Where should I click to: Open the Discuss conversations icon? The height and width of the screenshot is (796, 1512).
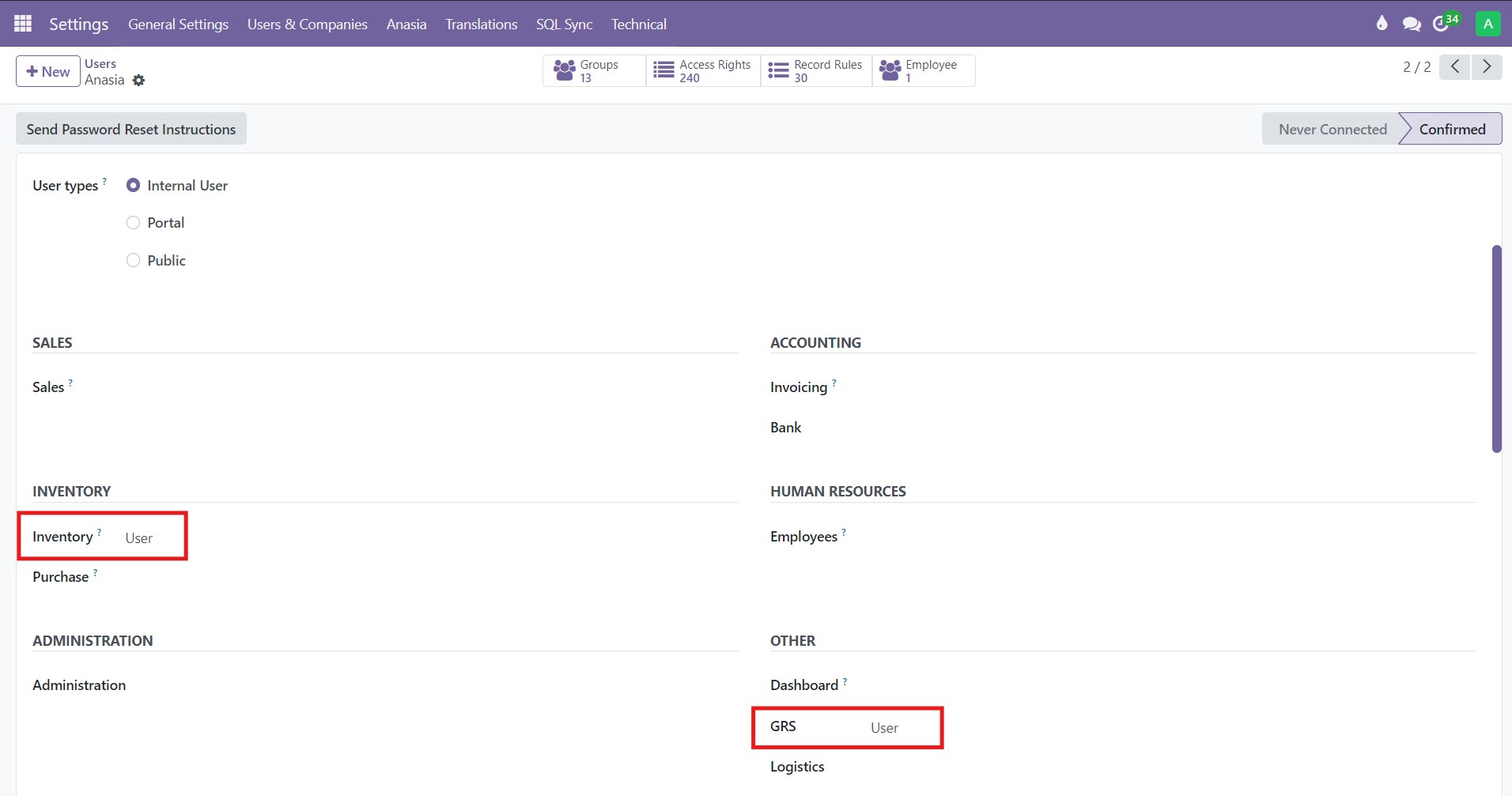pos(1412,24)
